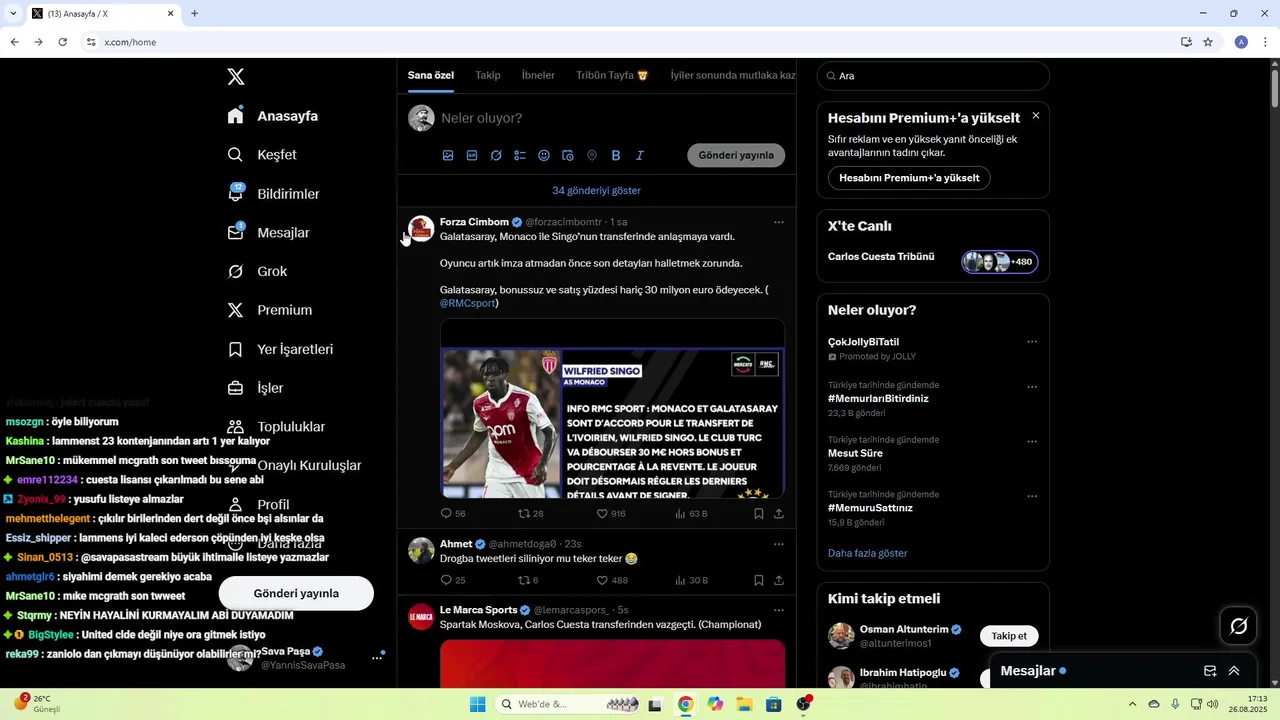Viewport: 1280px width, 720px height.
Task: Reply to Ahmet's post
Action: 453,580
